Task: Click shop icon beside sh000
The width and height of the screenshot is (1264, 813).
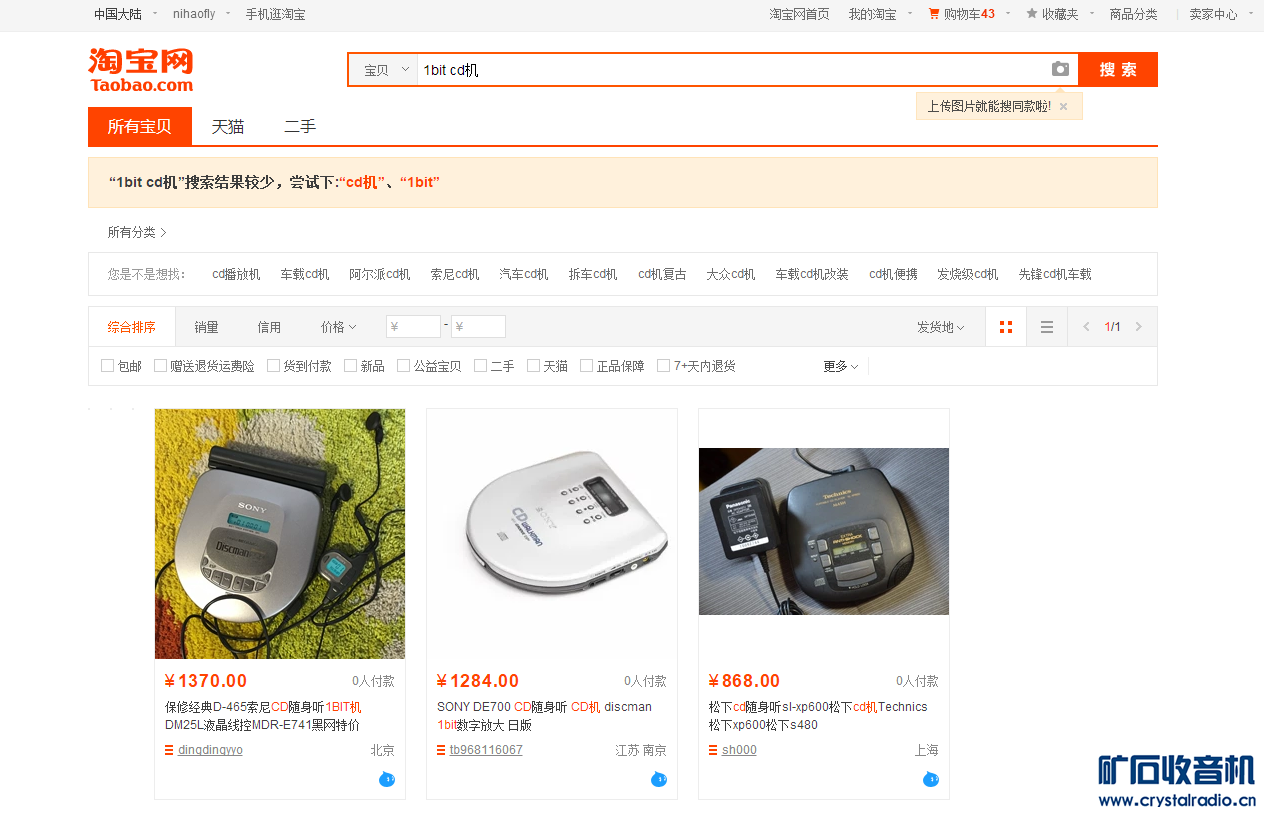Action: (713, 750)
